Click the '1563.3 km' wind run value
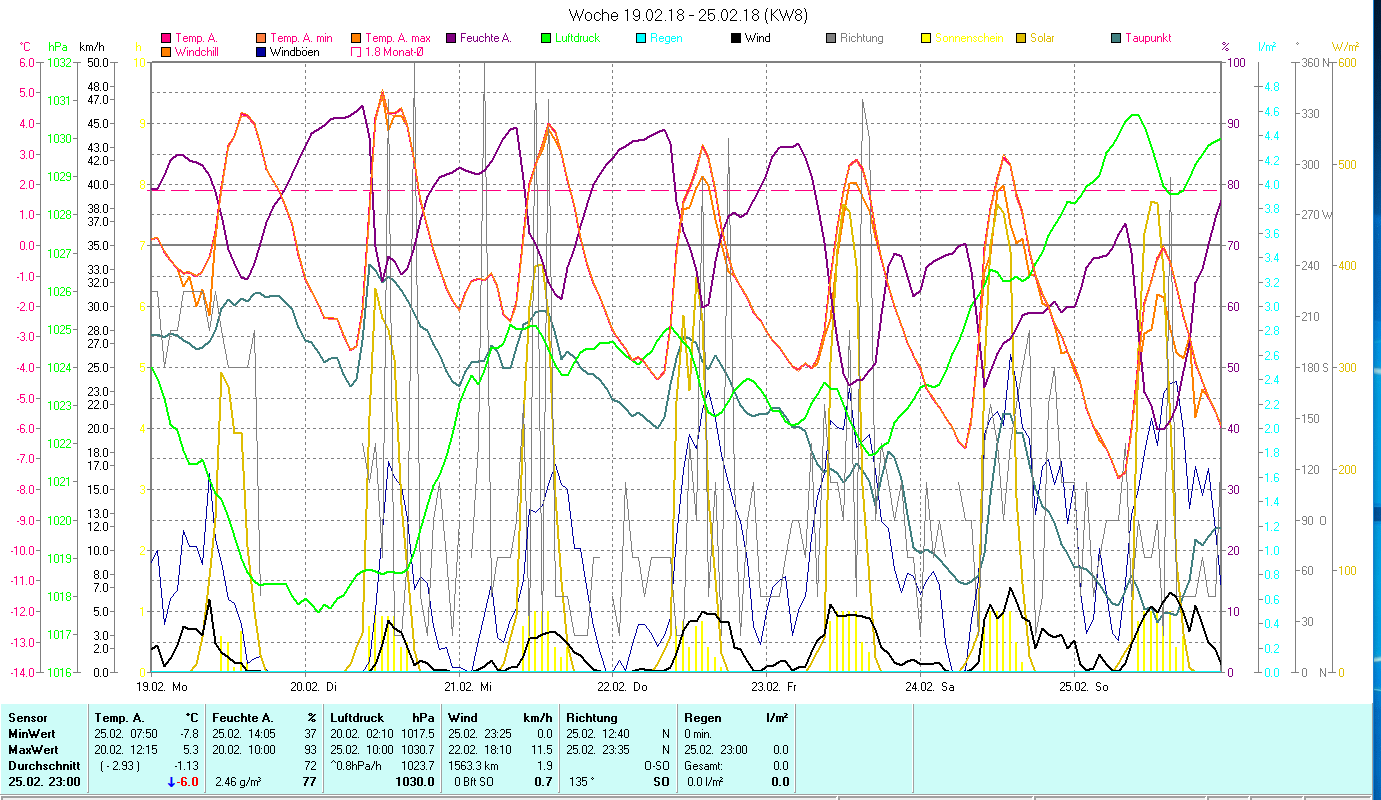Viewport: 1381px width, 800px height. point(474,766)
